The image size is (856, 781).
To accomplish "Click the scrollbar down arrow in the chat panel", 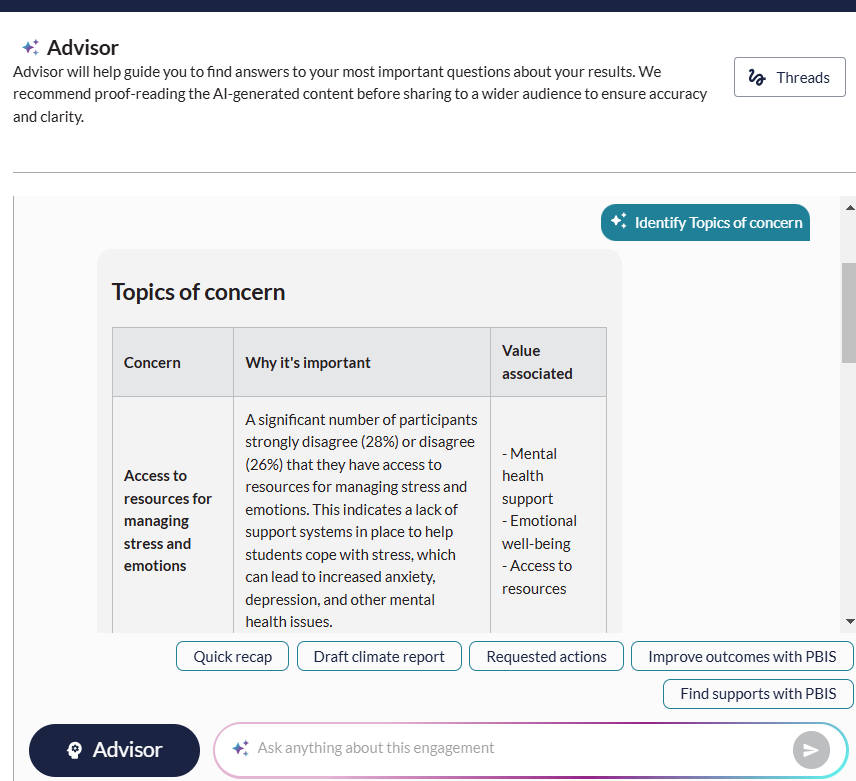I will 849,621.
